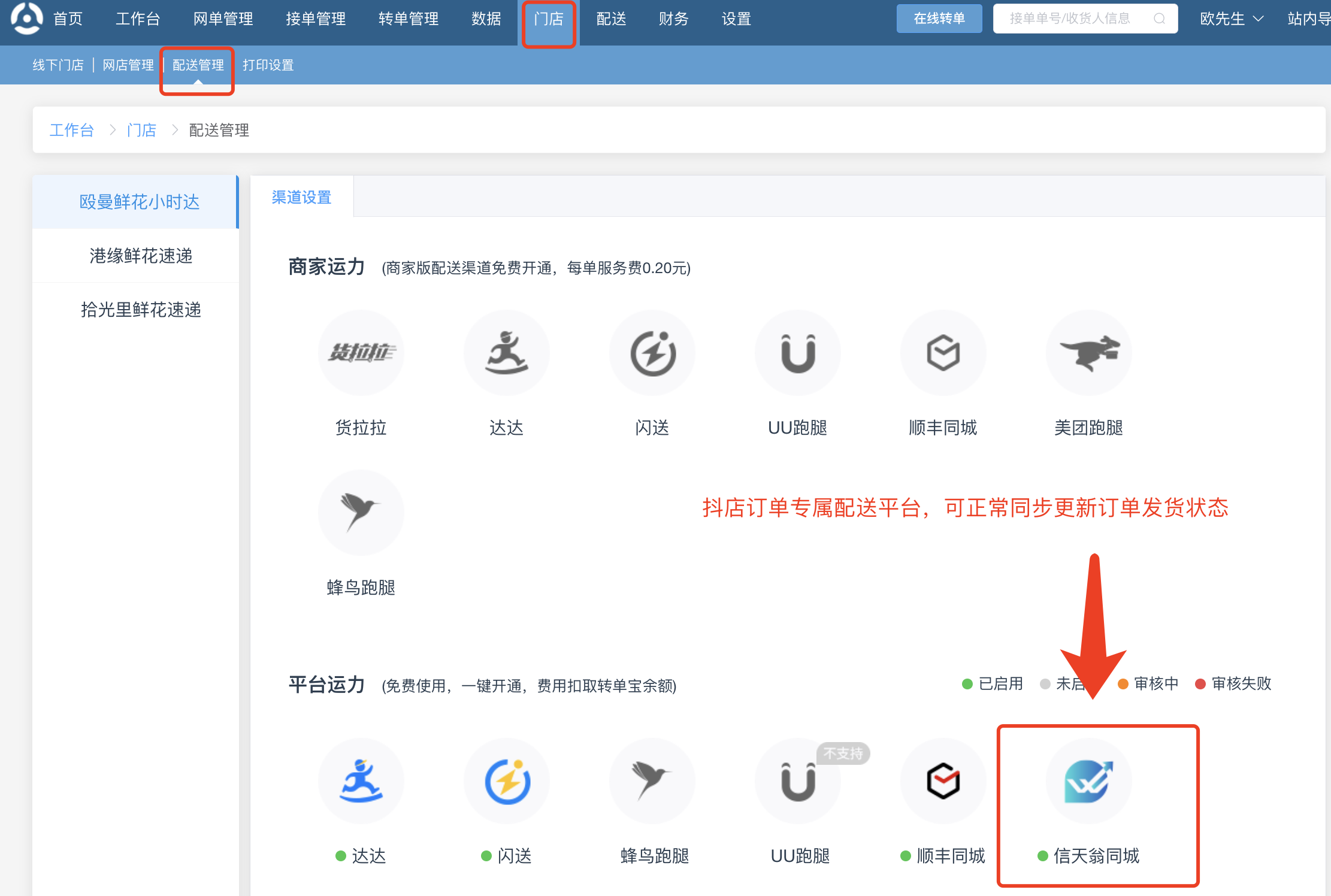Switch to the 网店管理 sub-tab
Viewport: 1331px width, 896px height.
point(128,65)
